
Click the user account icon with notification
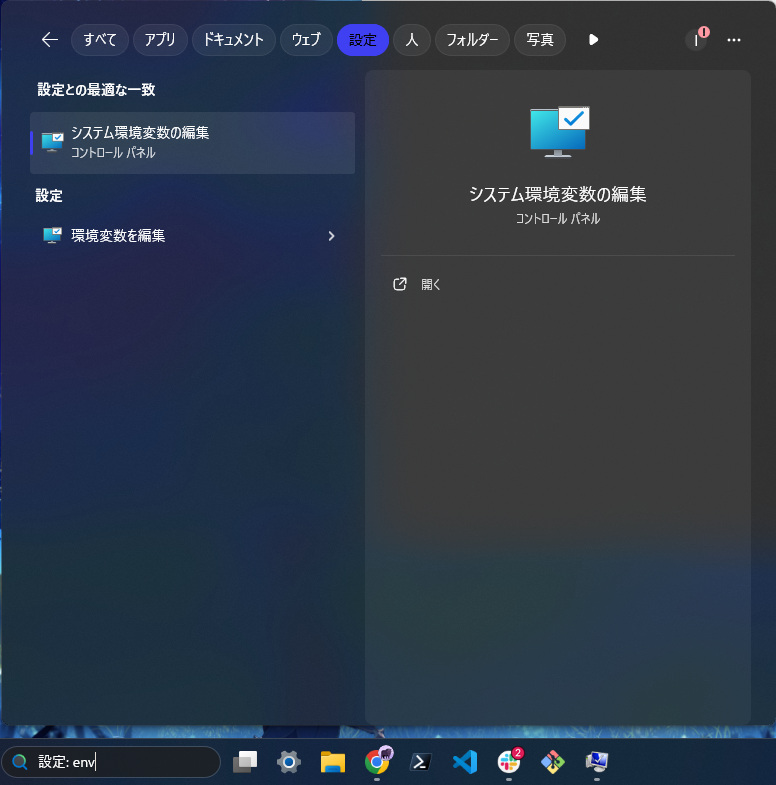click(696, 40)
